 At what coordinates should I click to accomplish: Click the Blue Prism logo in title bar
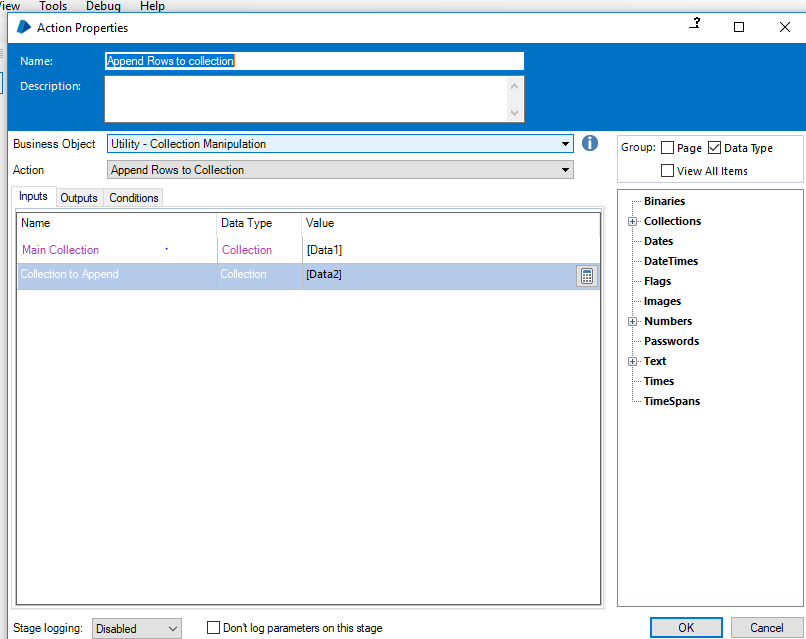click(24, 27)
